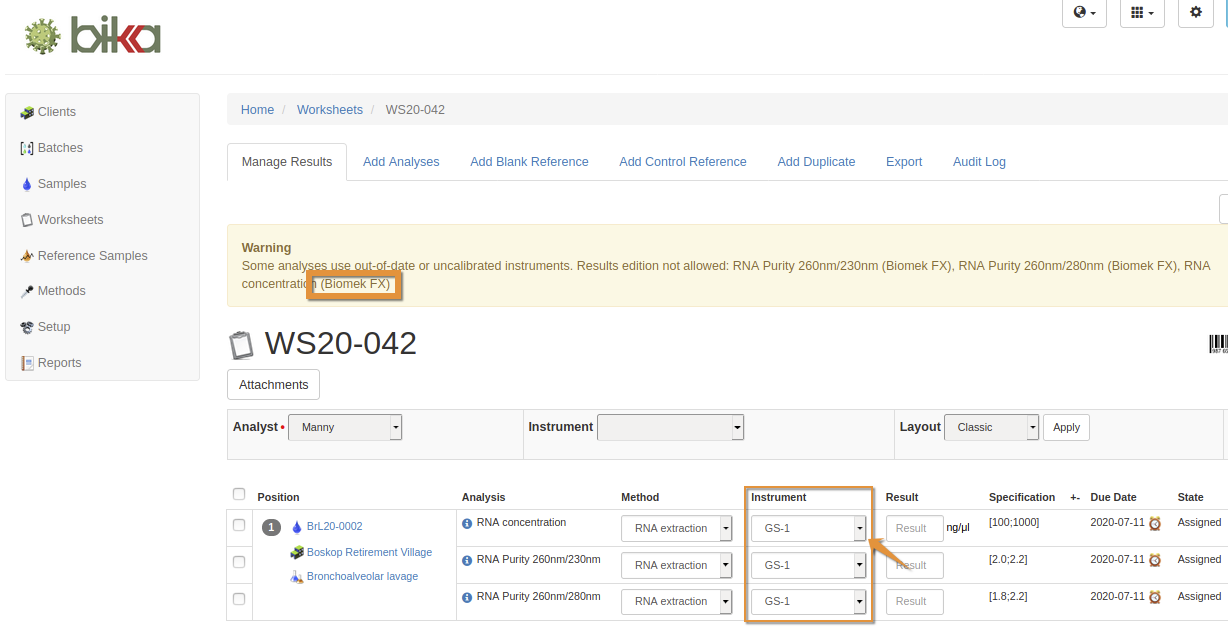
Task: Open the settings gear menu
Action: click(1195, 13)
